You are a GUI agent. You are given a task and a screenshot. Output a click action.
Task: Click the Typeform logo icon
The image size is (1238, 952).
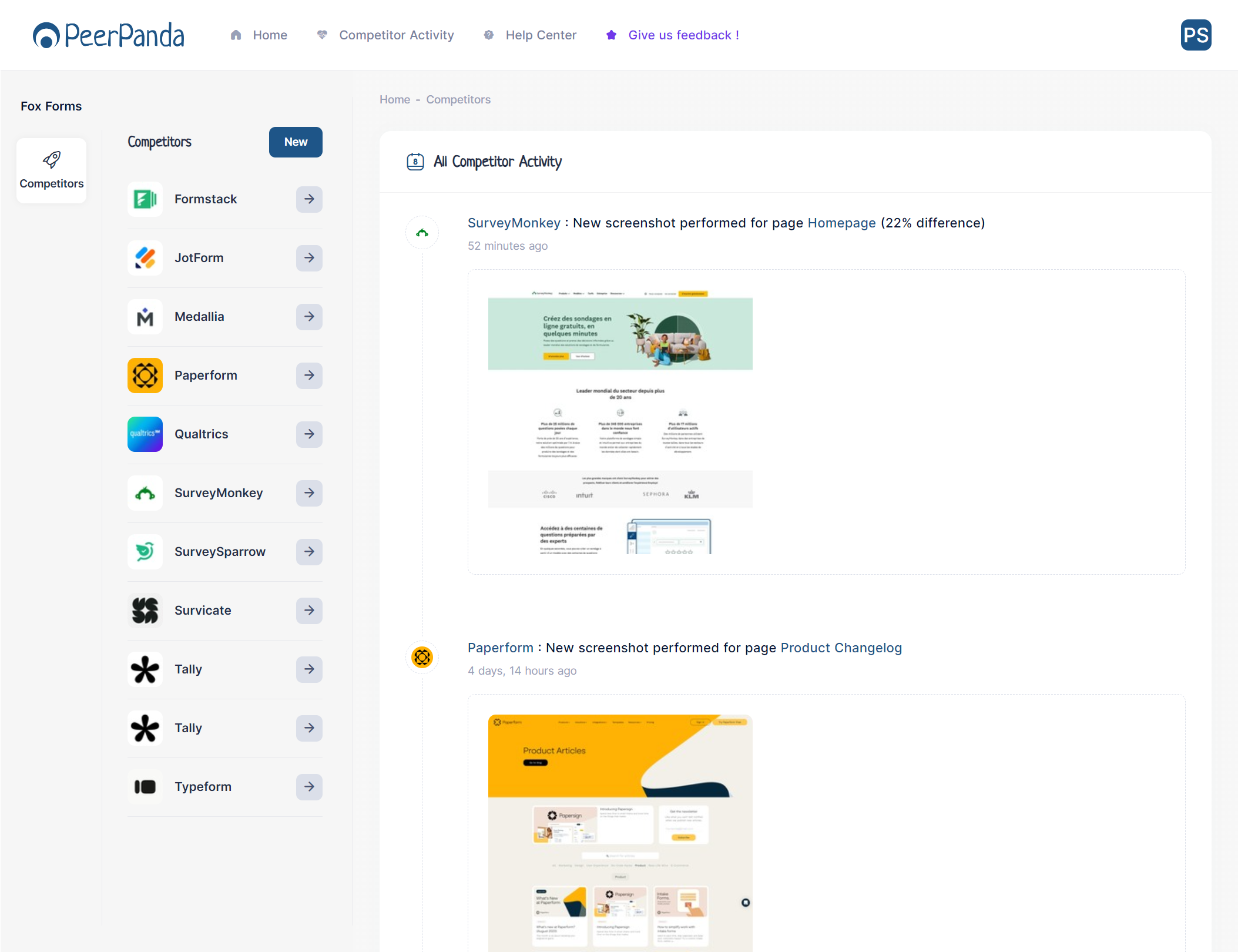point(145,787)
